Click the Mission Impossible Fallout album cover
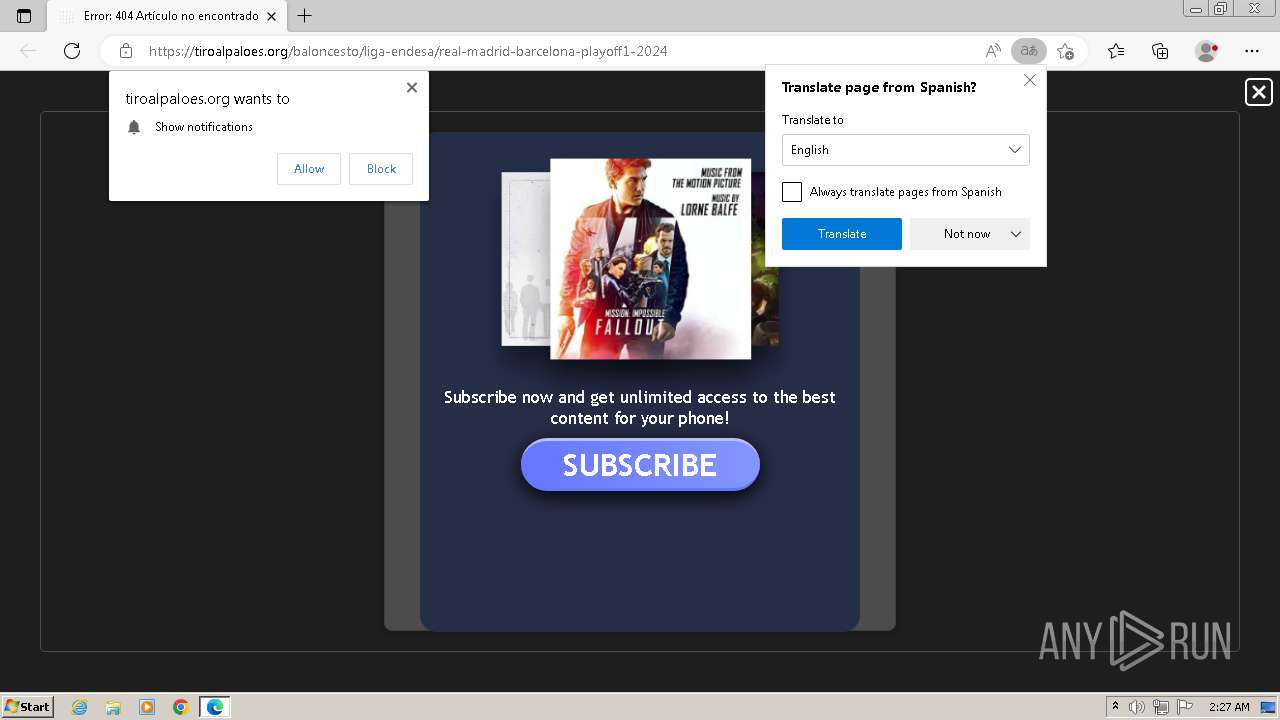1280x720 pixels. coord(650,259)
